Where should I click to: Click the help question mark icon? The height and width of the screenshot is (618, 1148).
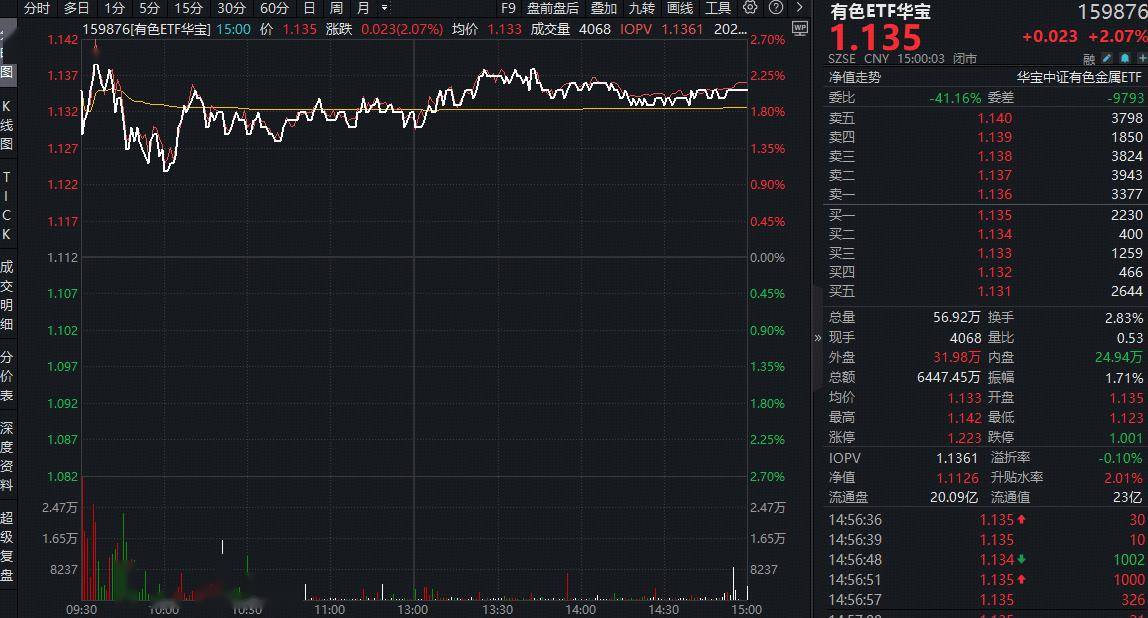click(775, 8)
